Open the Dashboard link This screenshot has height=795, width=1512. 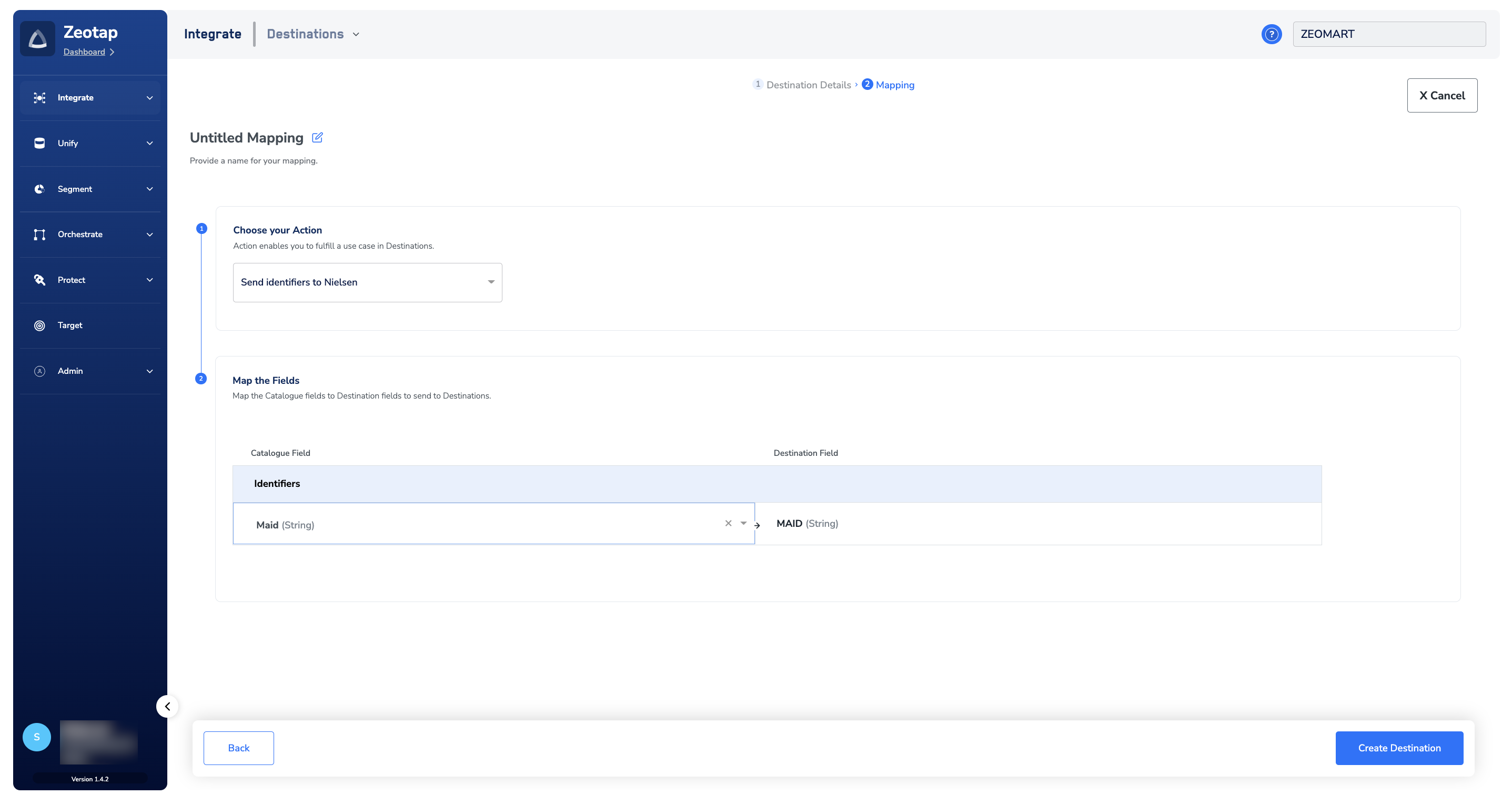pyautogui.click(x=84, y=52)
